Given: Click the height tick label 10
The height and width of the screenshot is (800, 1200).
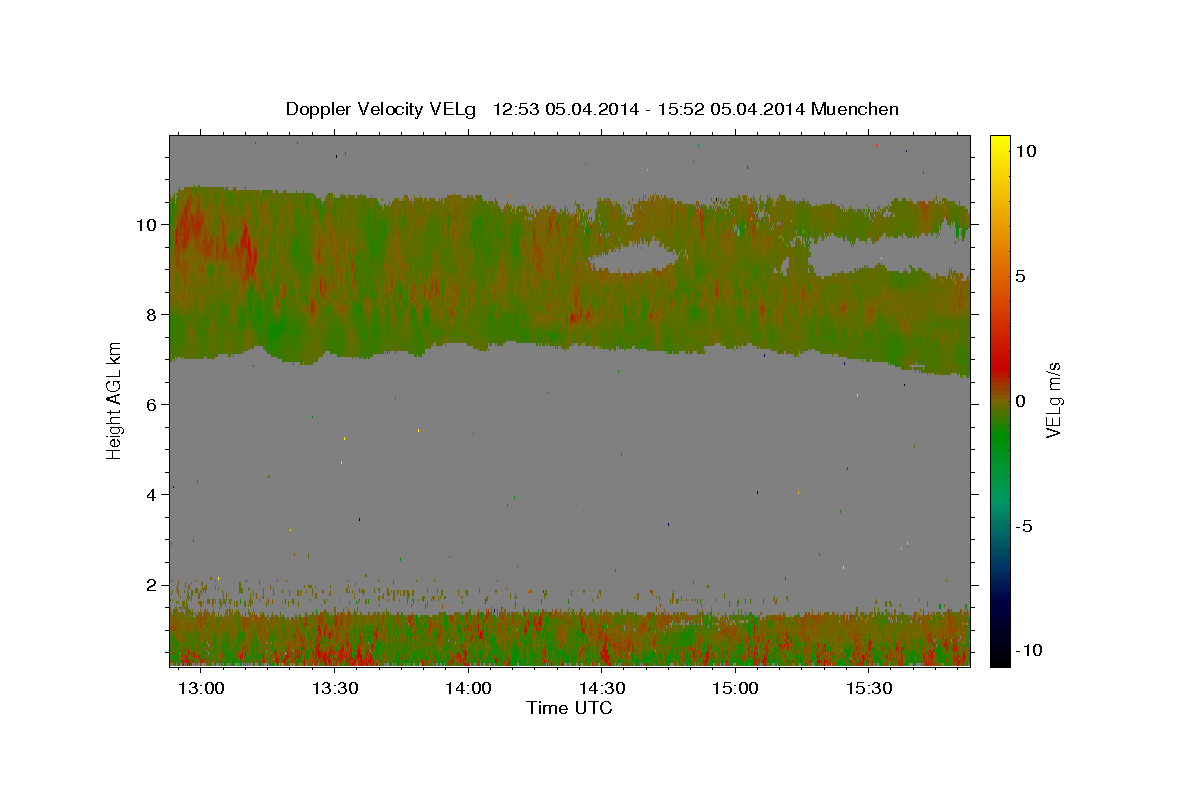Looking at the screenshot, I should (148, 225).
